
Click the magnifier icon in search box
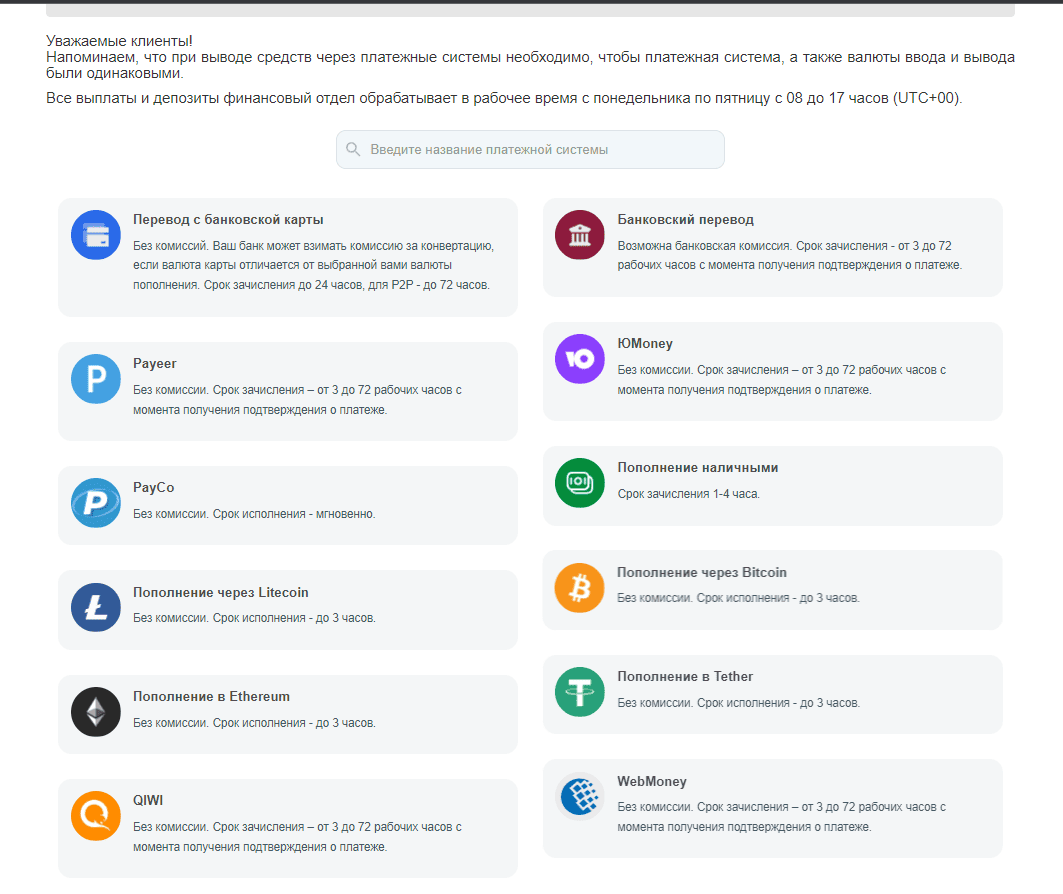(x=353, y=149)
